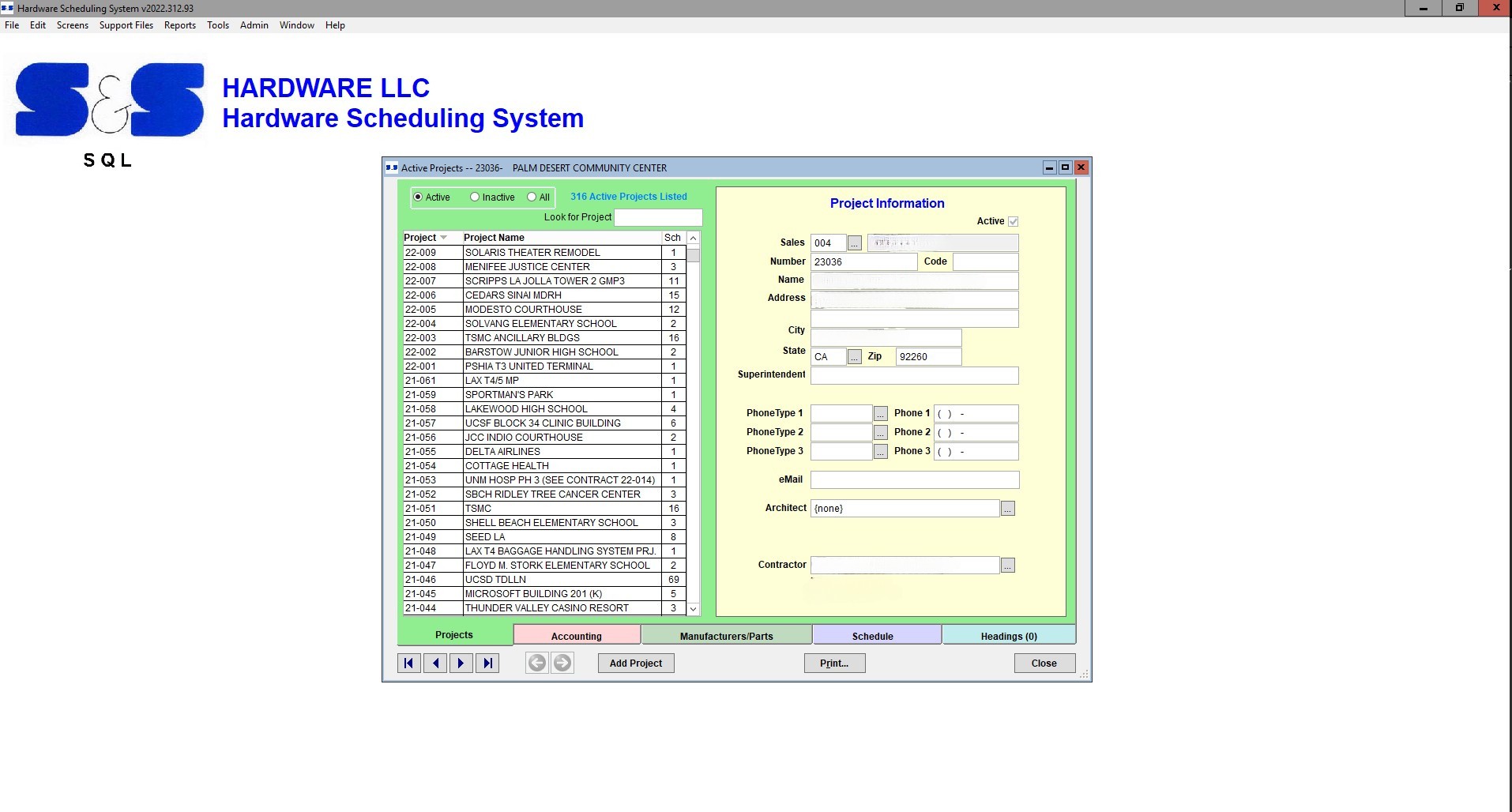Click the gray forward arrow icon
This screenshot has width=1512, height=812.
(x=562, y=664)
